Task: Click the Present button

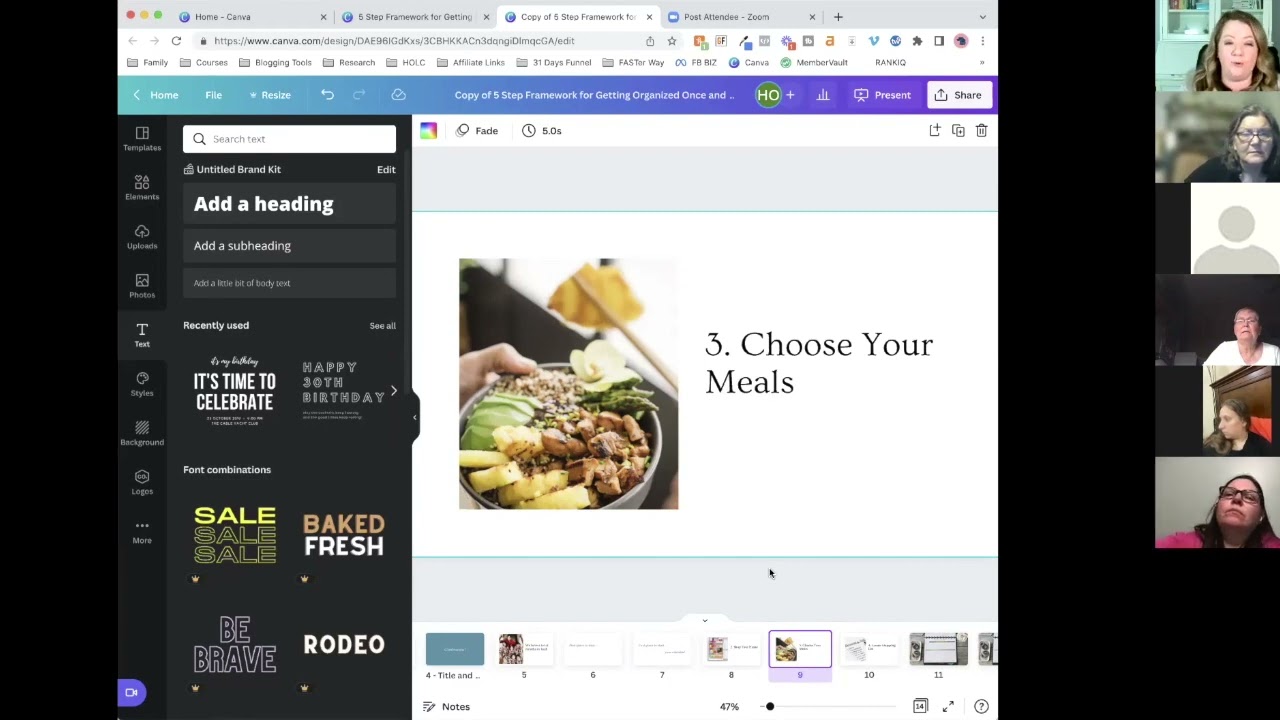Action: (x=883, y=95)
